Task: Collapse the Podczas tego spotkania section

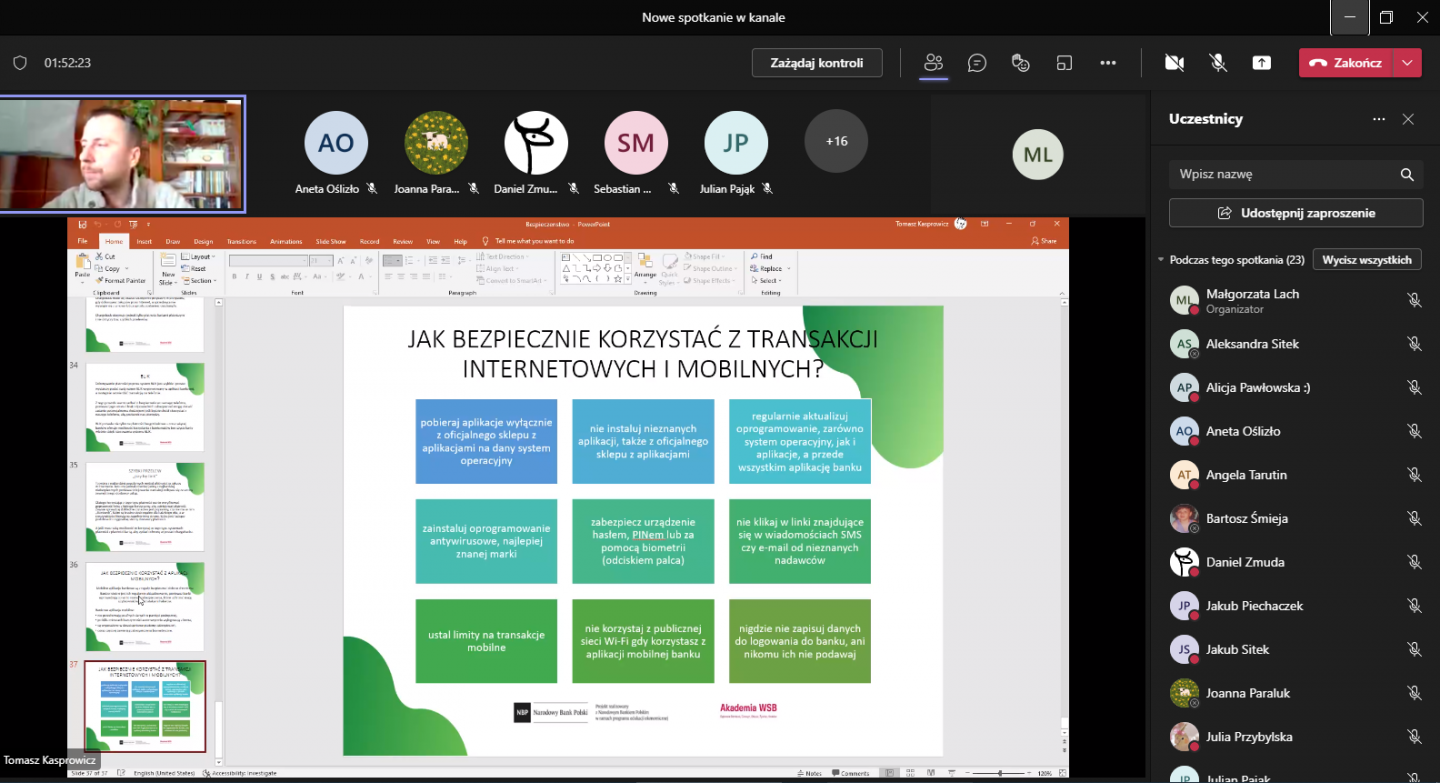Action: 1161,260
